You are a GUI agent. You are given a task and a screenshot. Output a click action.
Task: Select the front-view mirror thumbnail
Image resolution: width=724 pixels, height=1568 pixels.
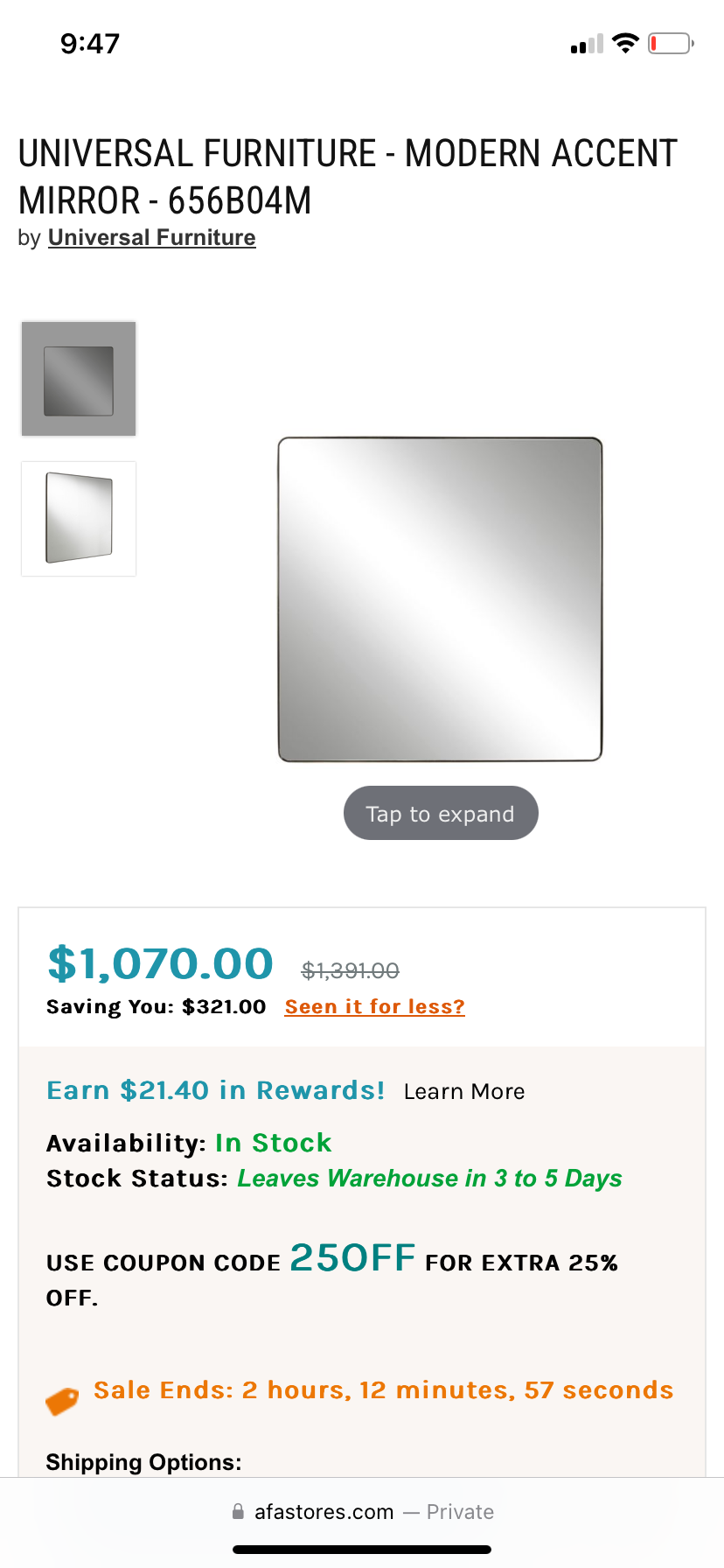click(79, 379)
